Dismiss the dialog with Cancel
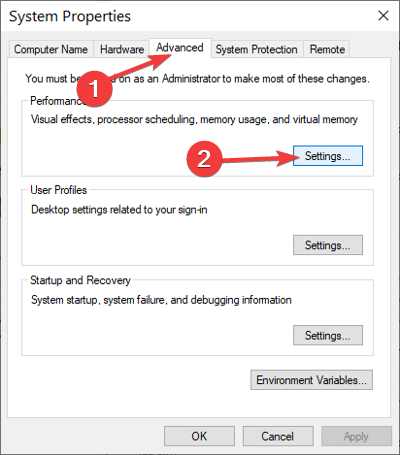The height and width of the screenshot is (455, 400). [x=278, y=436]
